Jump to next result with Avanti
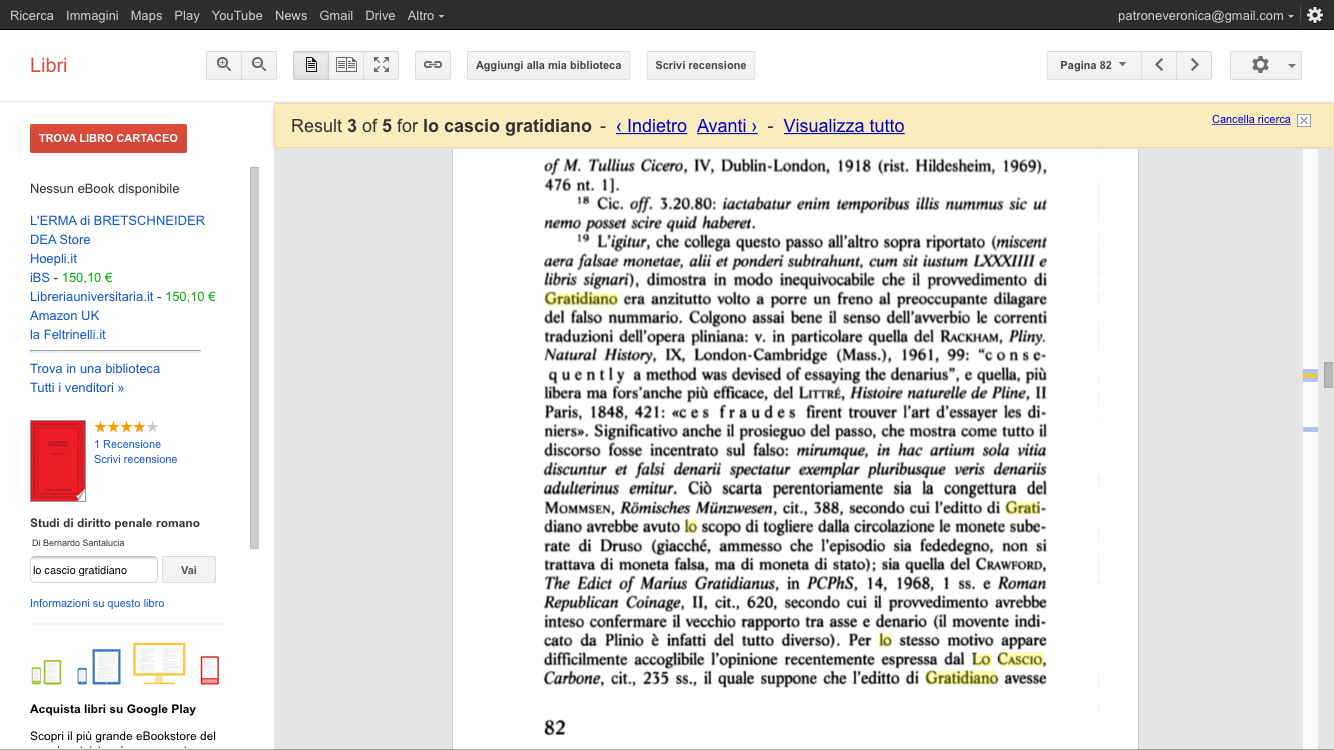Screen dimensions: 1334x750 (x=727, y=126)
